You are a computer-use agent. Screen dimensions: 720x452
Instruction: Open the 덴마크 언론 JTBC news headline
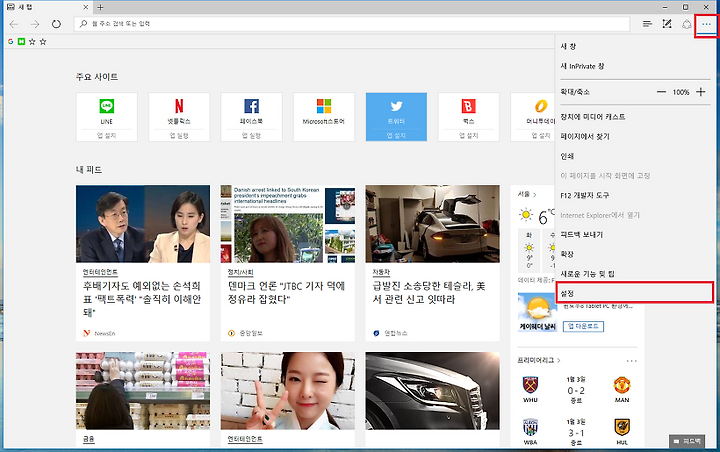click(287, 293)
